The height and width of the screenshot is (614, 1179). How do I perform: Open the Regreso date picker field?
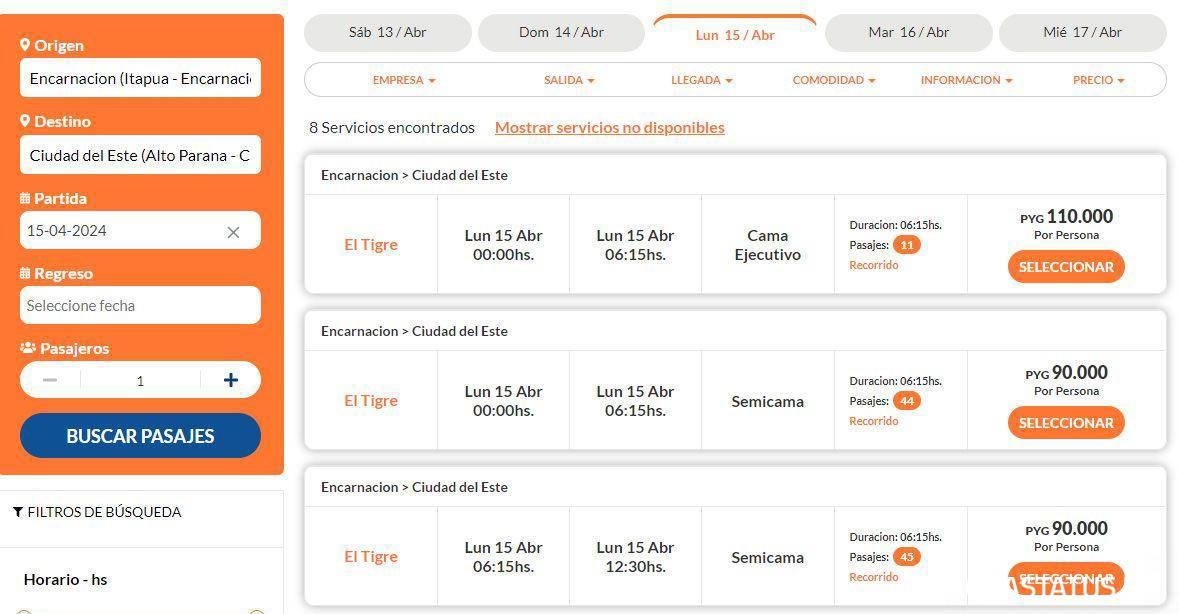pos(140,305)
